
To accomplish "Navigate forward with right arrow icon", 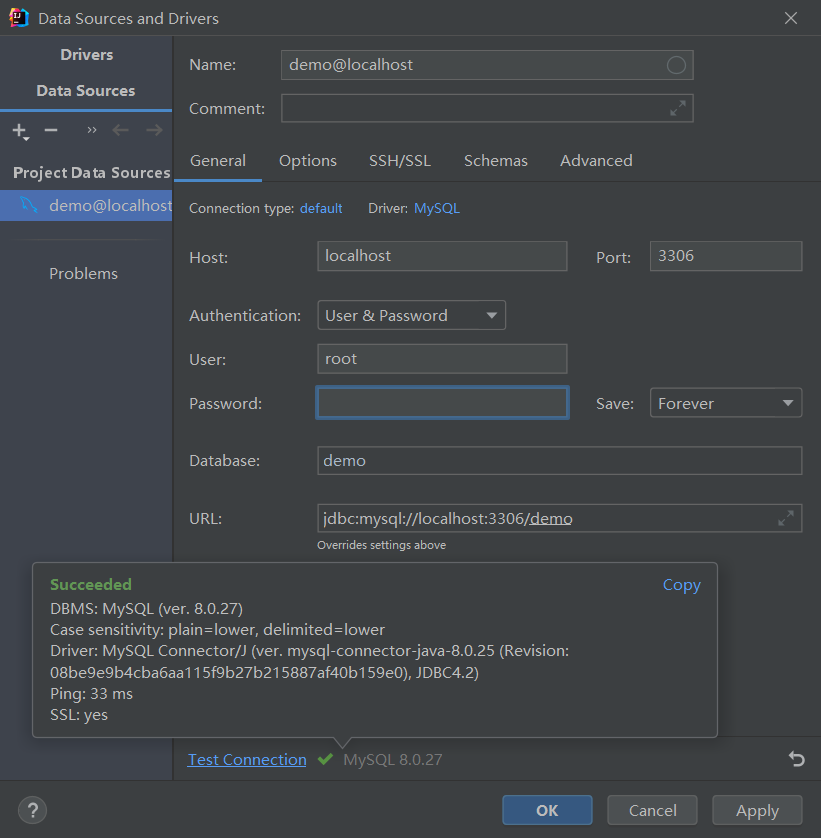I will tap(154, 130).
